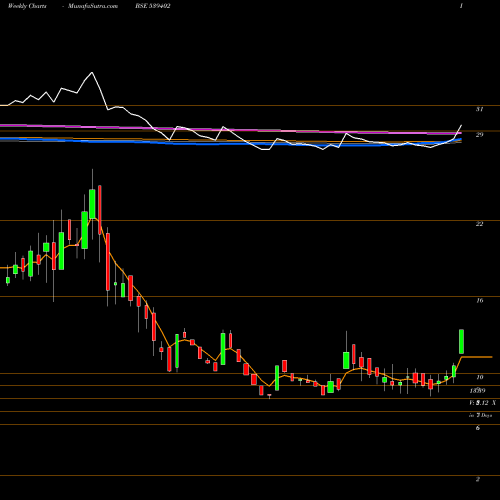Select the price axis label 16

(x=479, y=300)
